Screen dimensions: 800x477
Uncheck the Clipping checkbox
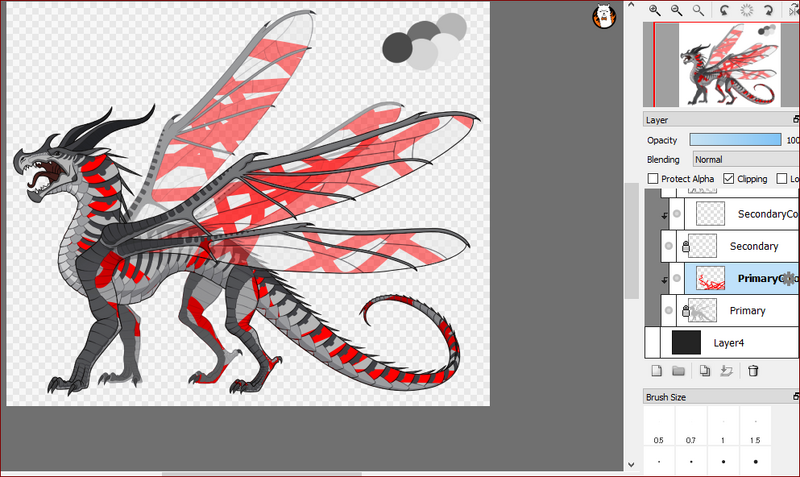click(x=727, y=179)
